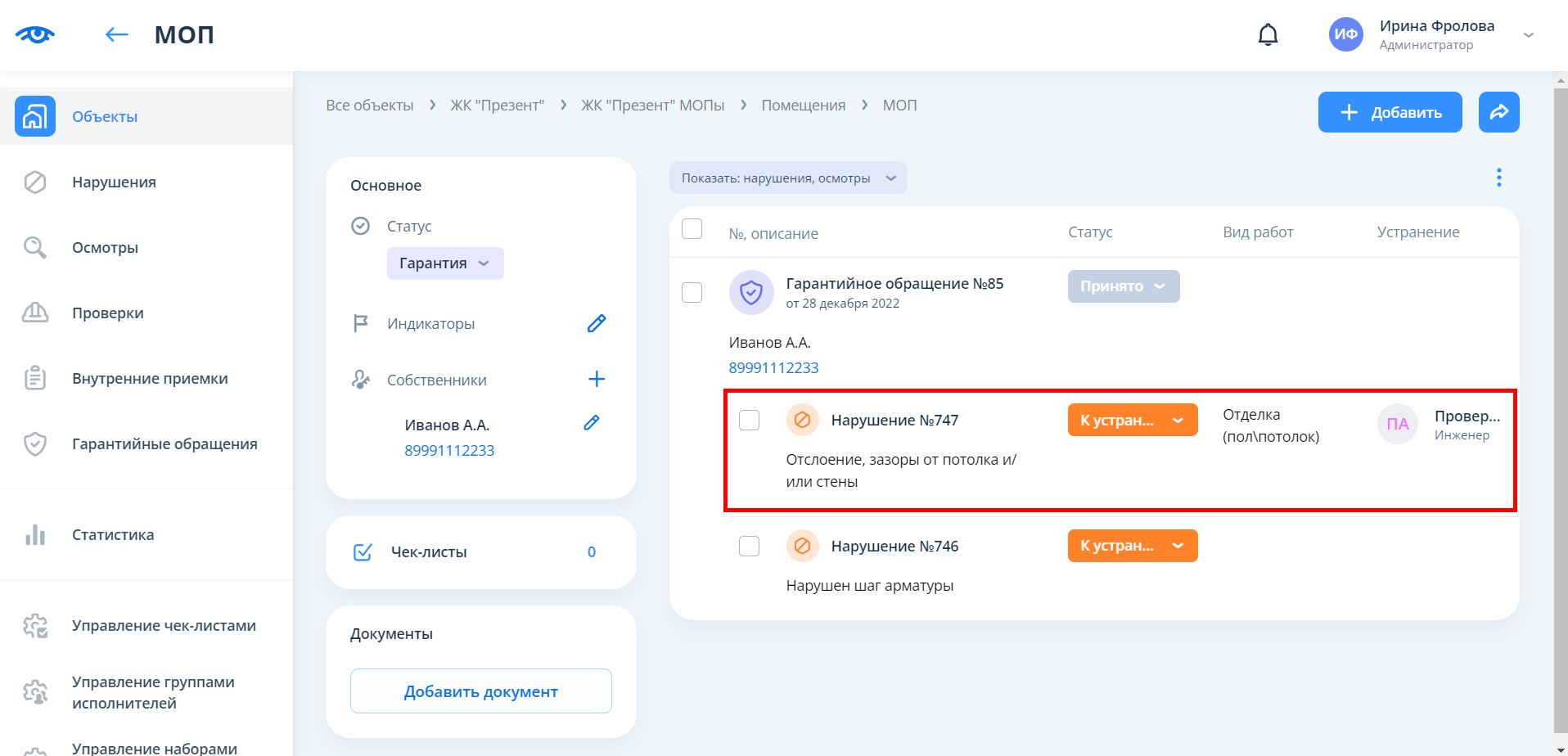The image size is (1568, 756).
Task: Go to Гарантийные обращения section
Action: coord(164,443)
